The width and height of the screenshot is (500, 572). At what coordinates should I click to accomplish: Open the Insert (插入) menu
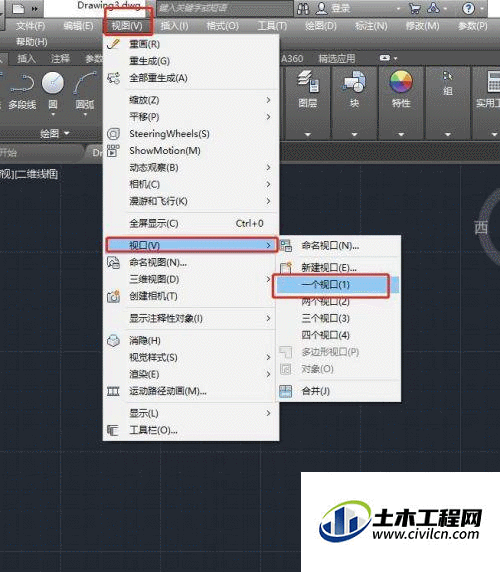[x=174, y=26]
